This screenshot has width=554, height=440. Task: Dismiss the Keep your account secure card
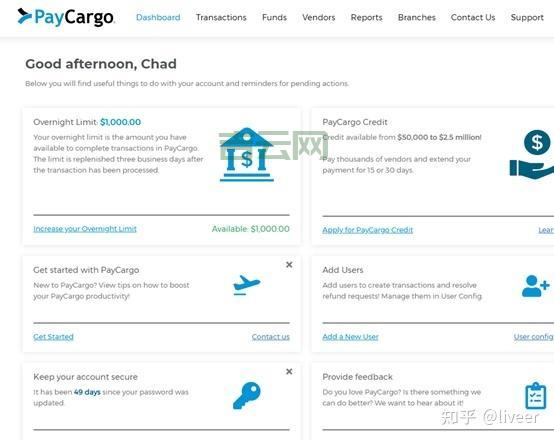[289, 371]
